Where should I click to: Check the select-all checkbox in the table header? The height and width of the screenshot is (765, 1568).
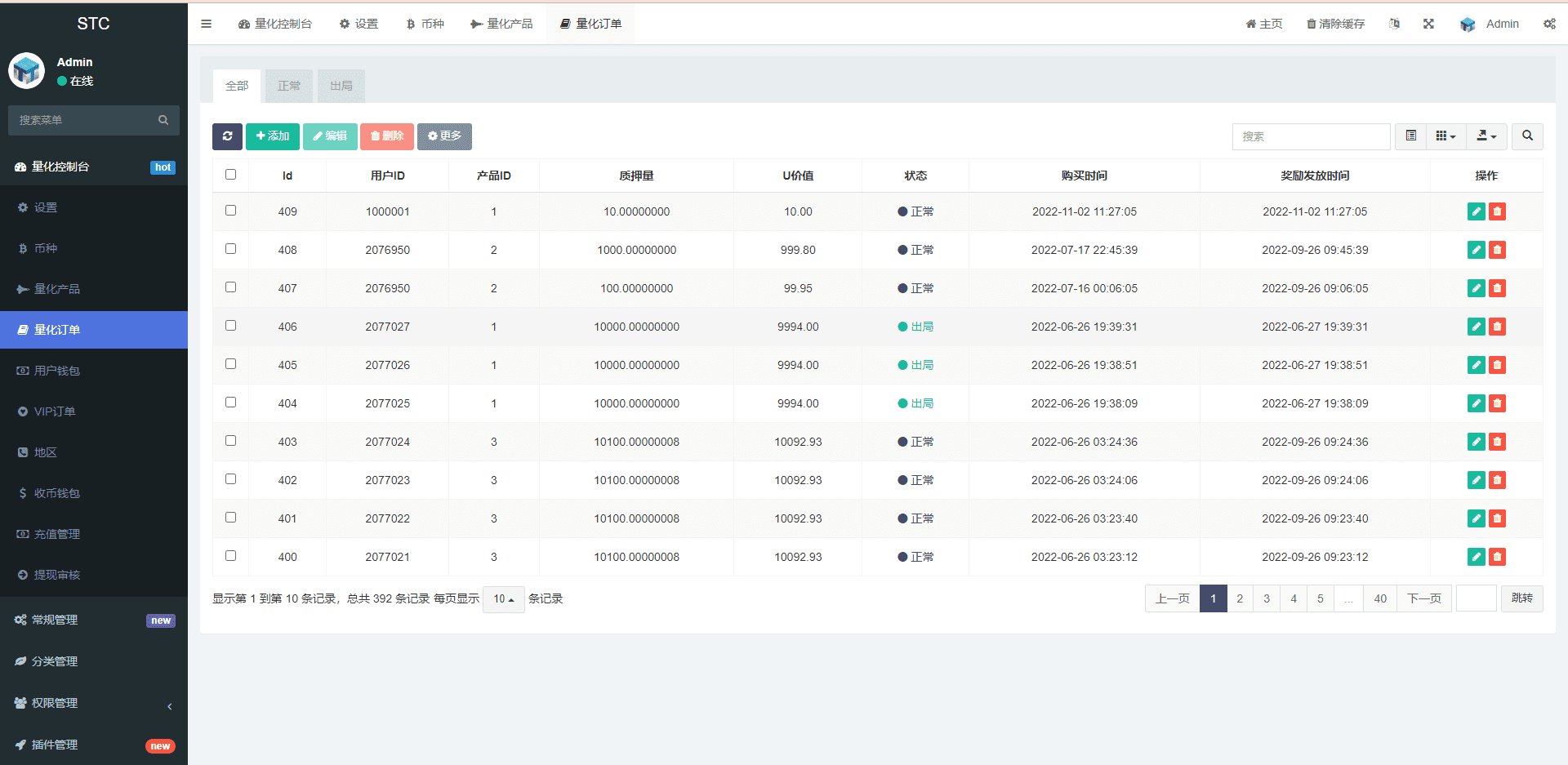coord(230,175)
